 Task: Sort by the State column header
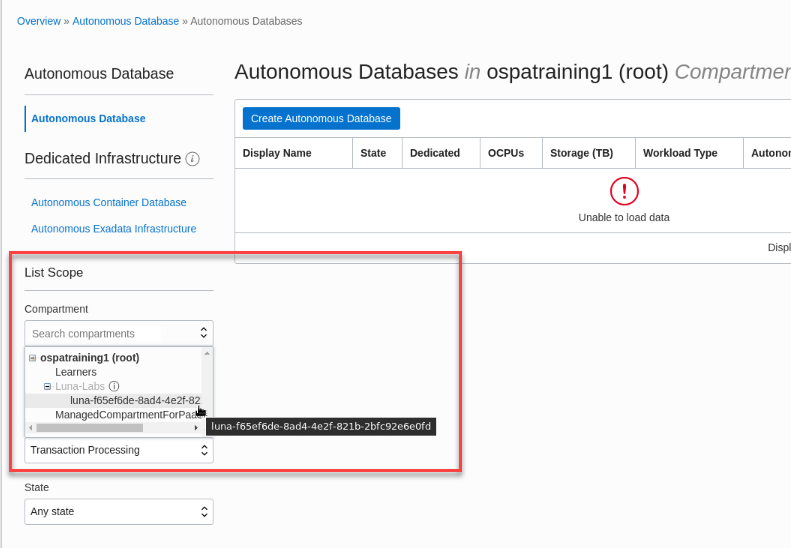373,153
